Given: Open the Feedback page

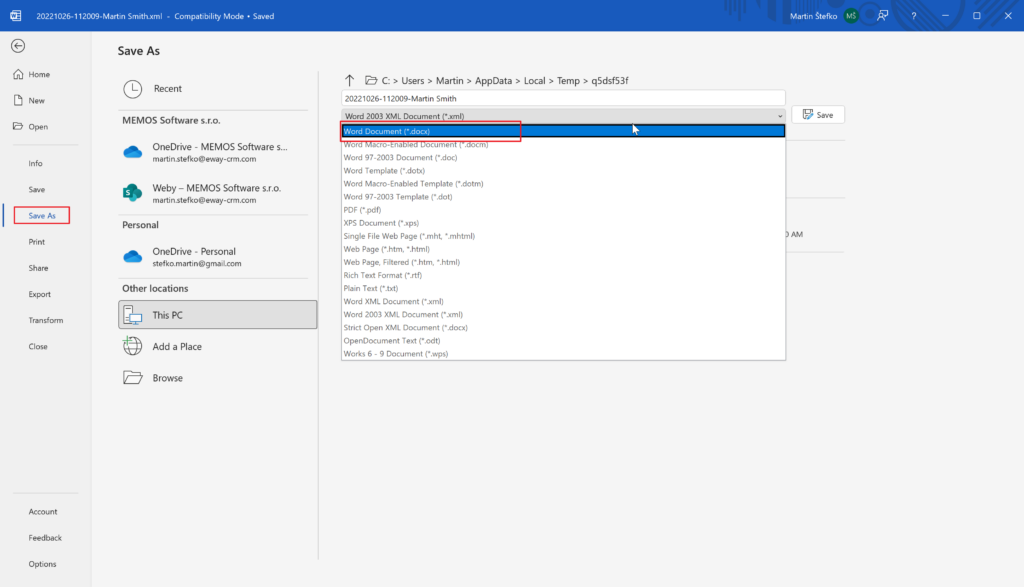Looking at the screenshot, I should [x=45, y=537].
